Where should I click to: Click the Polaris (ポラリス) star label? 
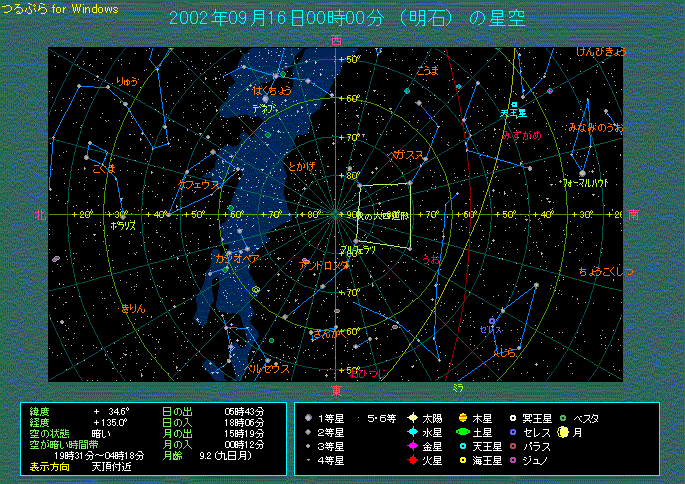click(123, 226)
